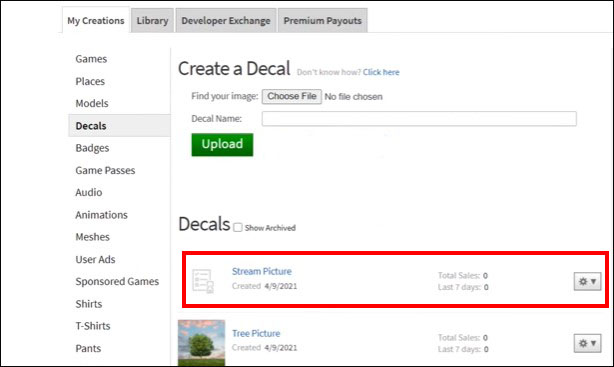614x367 pixels.
Task: Select Models in the sidebar
Action: click(92, 103)
